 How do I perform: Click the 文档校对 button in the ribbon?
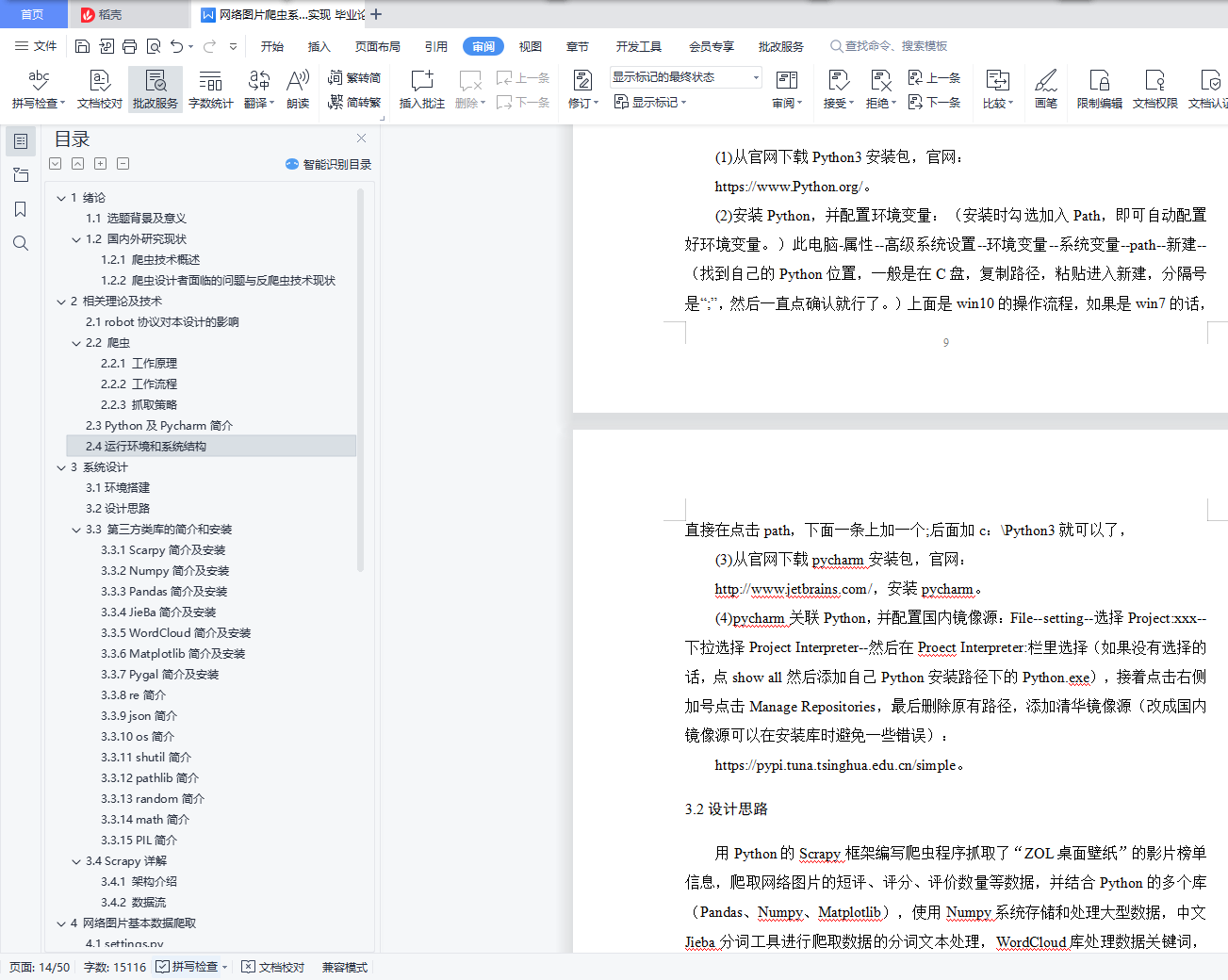(x=99, y=89)
